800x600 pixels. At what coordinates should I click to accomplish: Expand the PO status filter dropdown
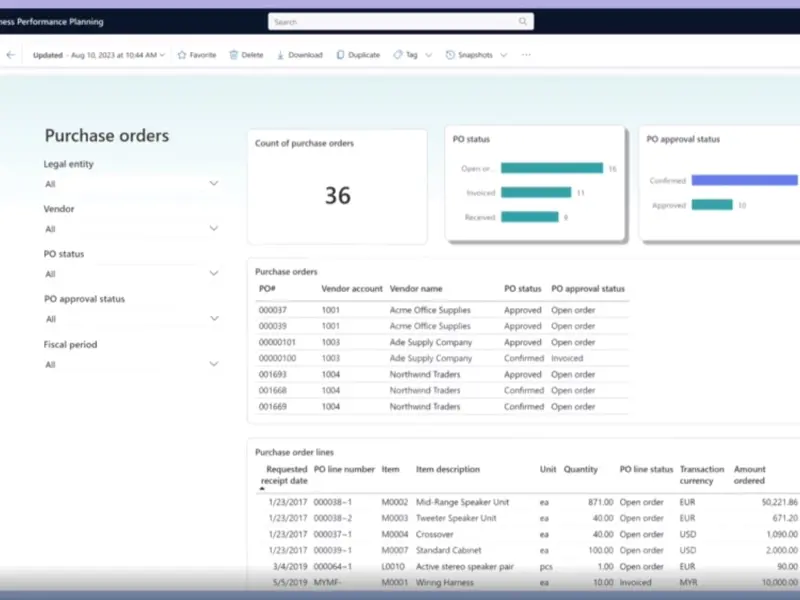coord(213,273)
